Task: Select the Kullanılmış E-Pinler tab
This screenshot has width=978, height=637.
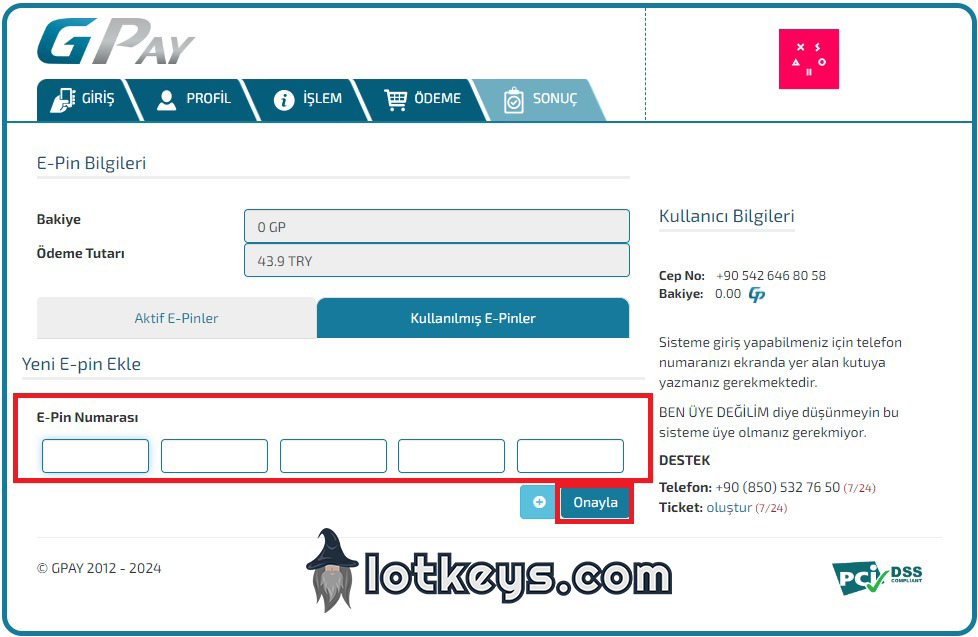Action: [x=473, y=318]
